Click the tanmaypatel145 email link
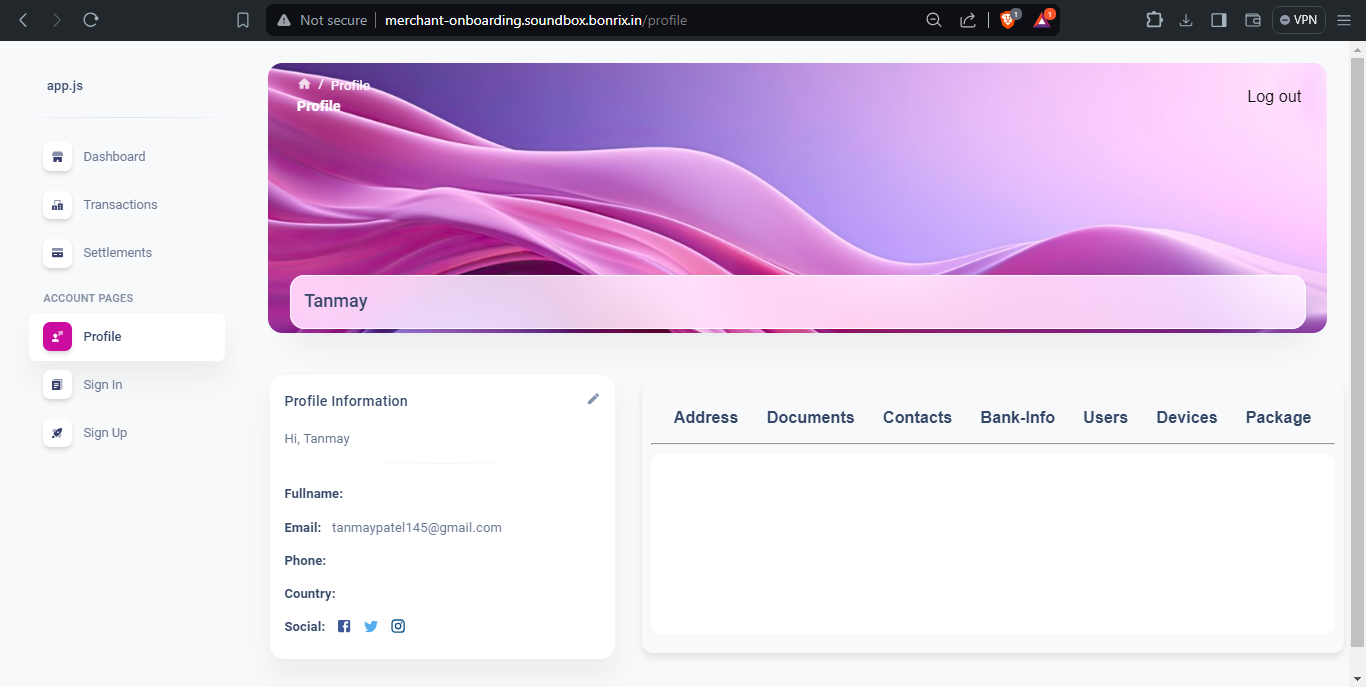Screen dimensions: 1366x687 [x=416, y=527]
